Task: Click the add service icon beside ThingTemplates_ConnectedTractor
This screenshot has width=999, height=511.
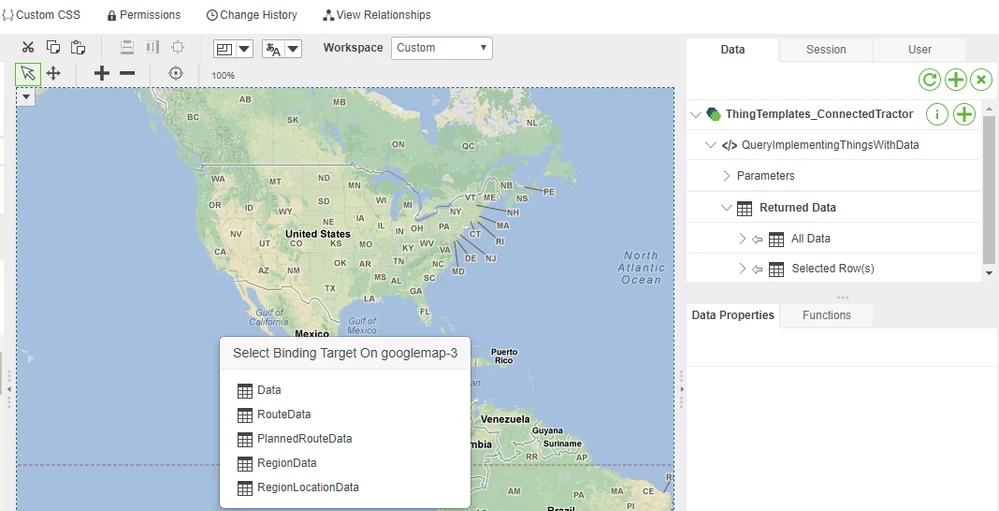Action: tap(965, 115)
